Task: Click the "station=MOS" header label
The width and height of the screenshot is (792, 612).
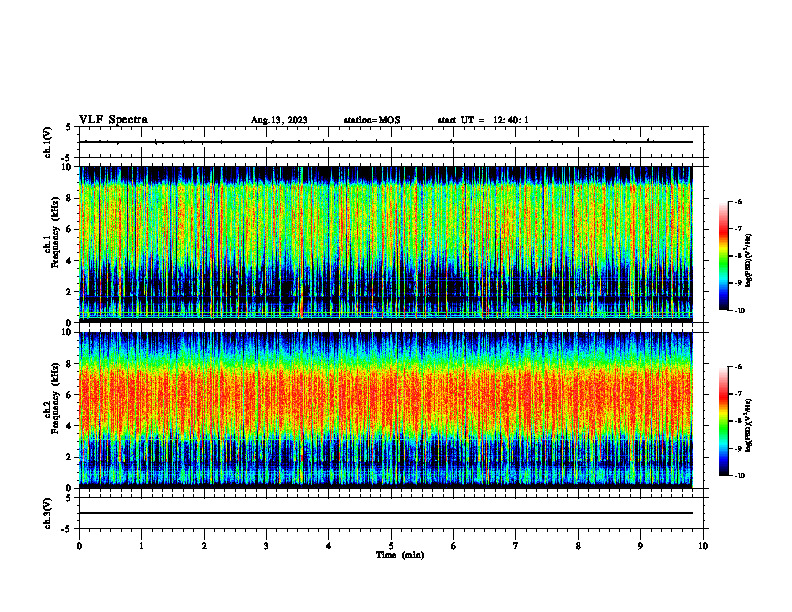Action: tap(372, 120)
